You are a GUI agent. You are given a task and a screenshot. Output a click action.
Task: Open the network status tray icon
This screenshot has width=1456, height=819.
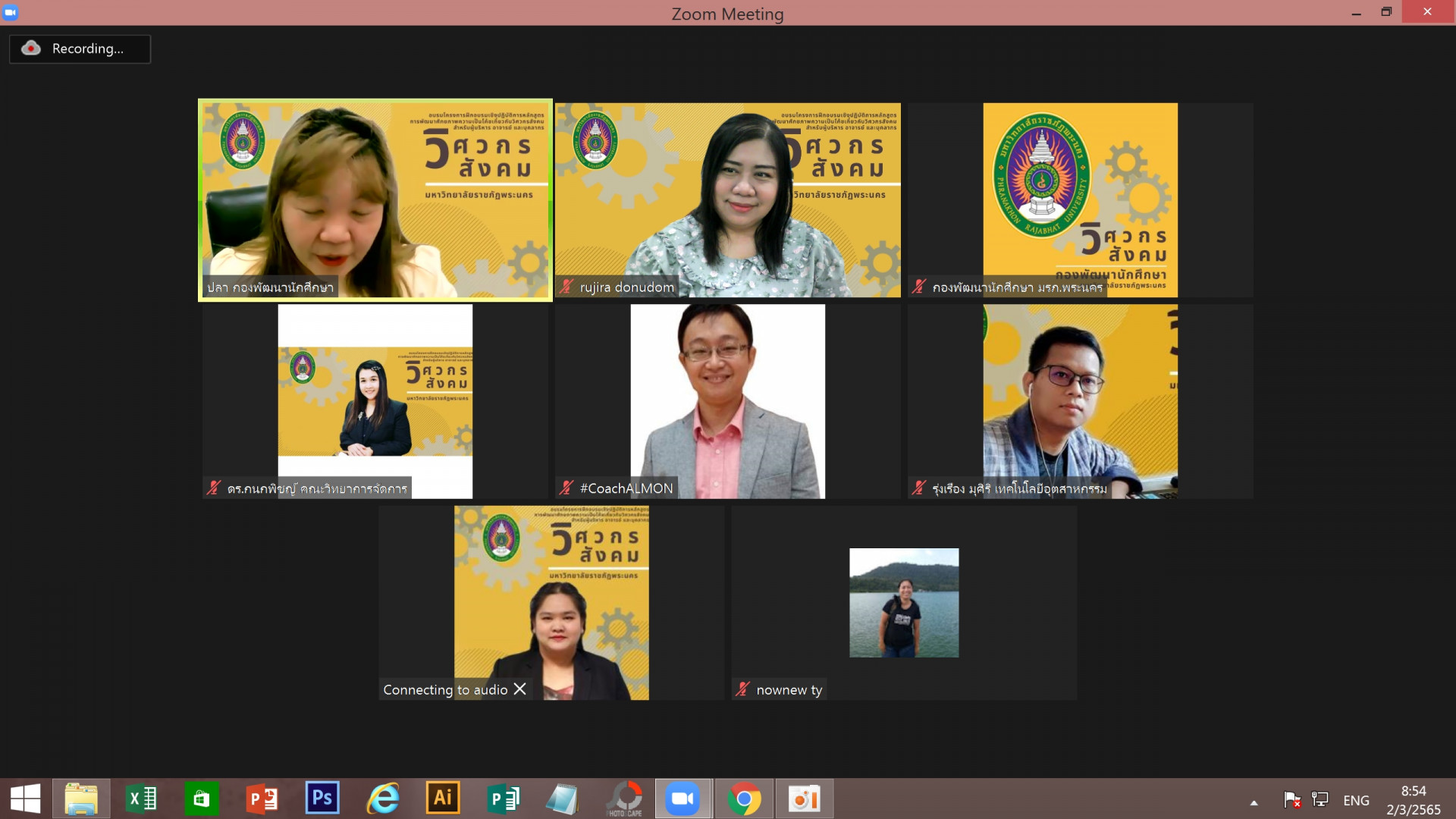[x=1320, y=799]
